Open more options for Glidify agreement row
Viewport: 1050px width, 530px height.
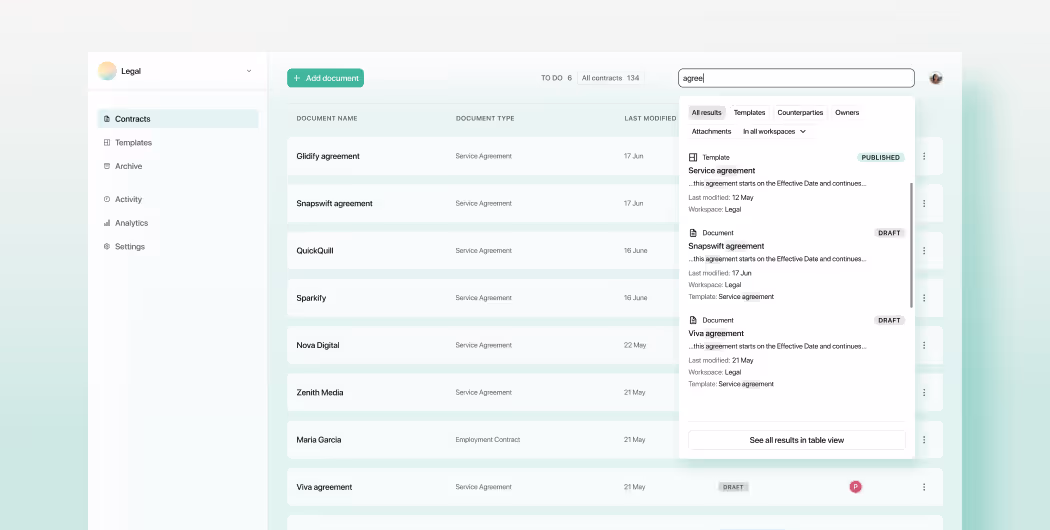[924, 156]
